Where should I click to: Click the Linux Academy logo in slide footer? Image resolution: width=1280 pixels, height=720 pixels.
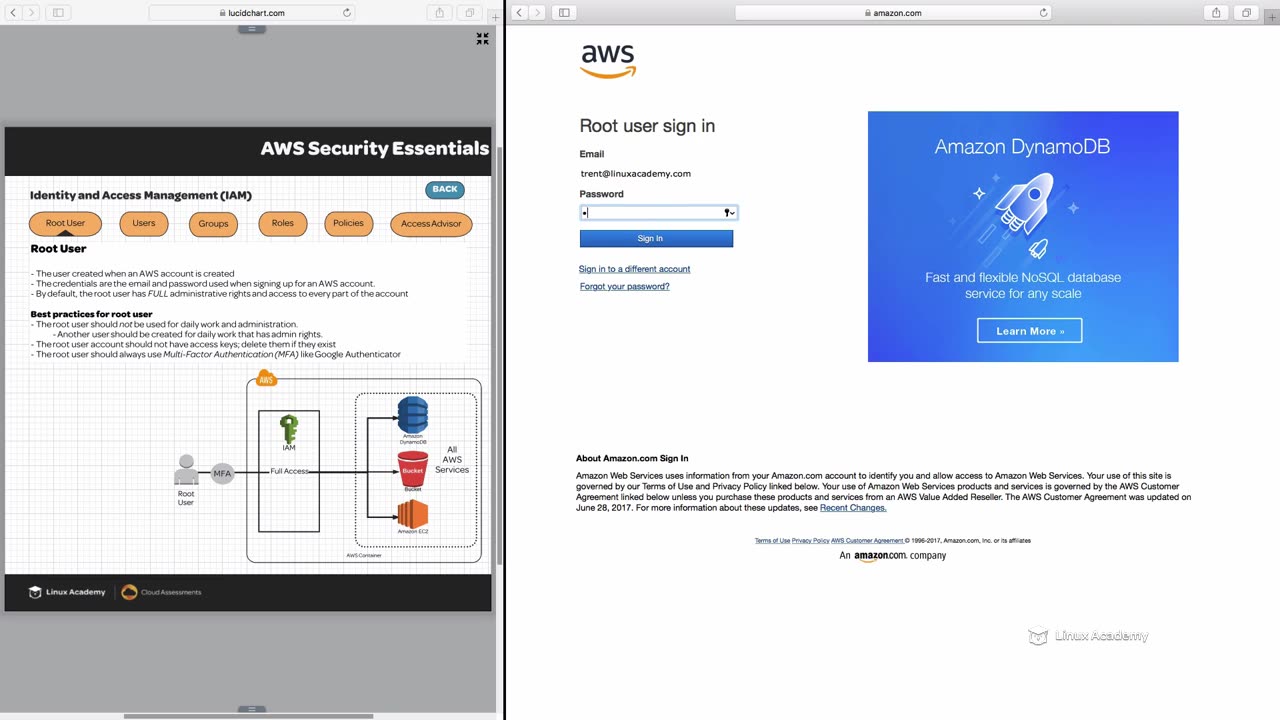tap(67, 592)
